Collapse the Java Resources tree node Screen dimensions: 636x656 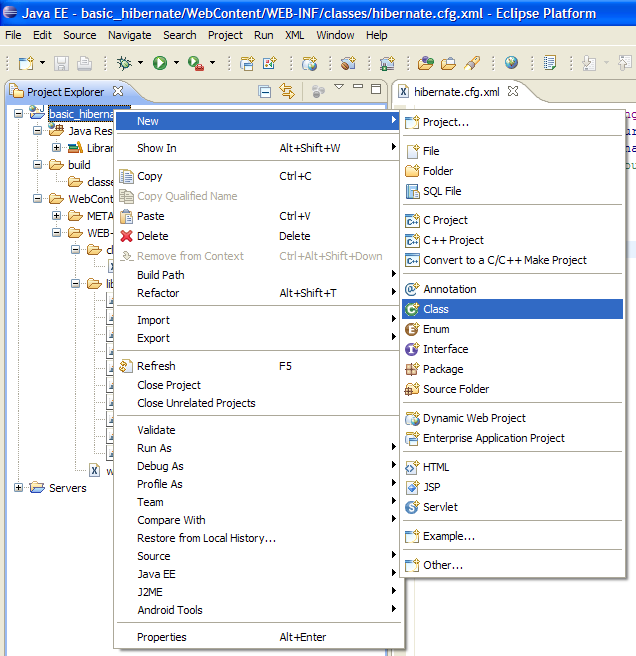(37, 131)
